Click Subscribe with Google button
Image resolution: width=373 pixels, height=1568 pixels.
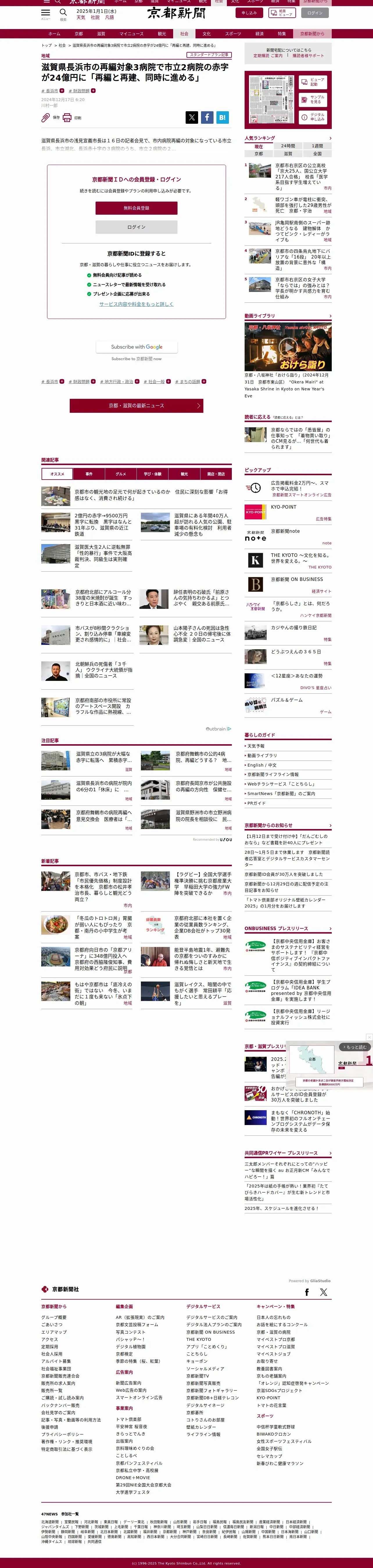pyautogui.click(x=136, y=347)
